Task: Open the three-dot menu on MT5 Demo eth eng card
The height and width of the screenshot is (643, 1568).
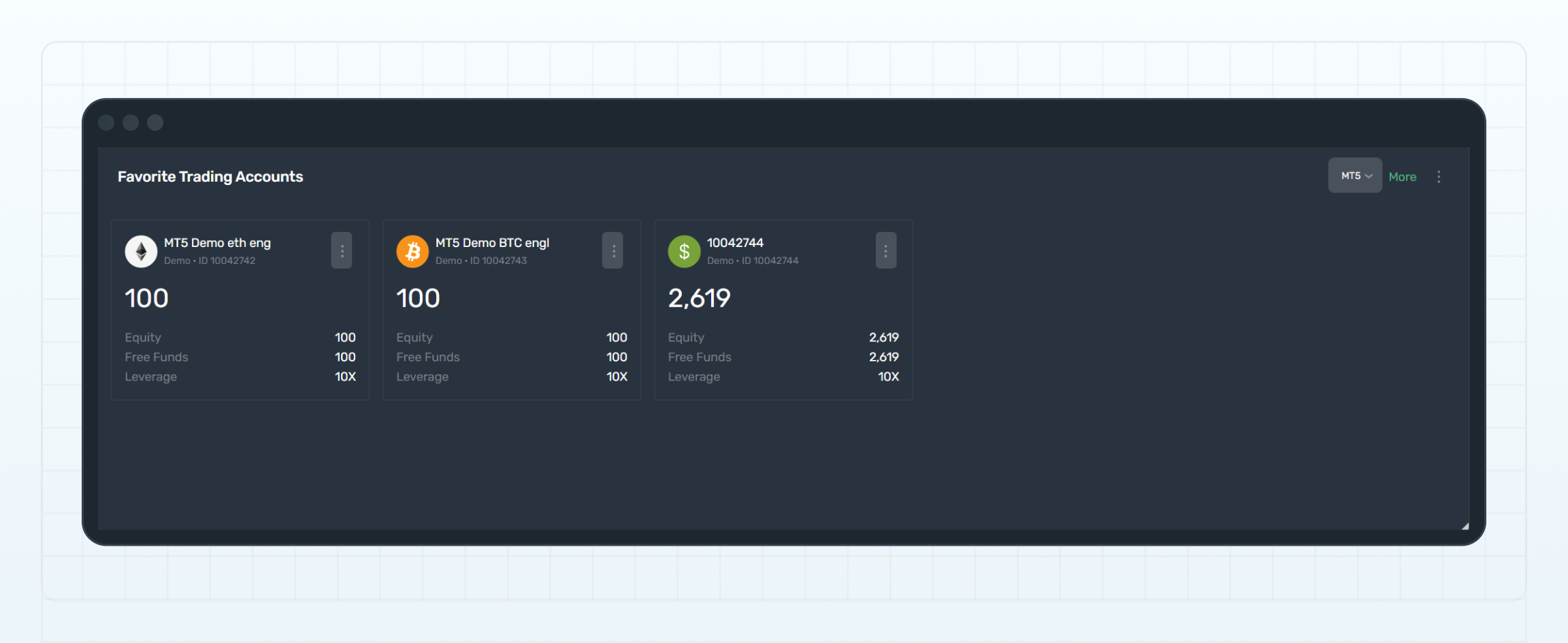Action: pos(342,251)
